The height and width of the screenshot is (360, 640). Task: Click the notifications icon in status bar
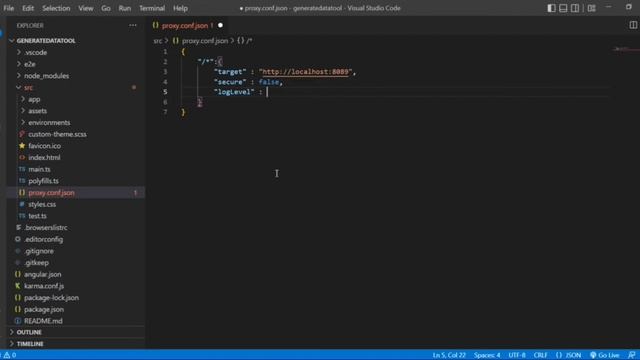coord(631,355)
